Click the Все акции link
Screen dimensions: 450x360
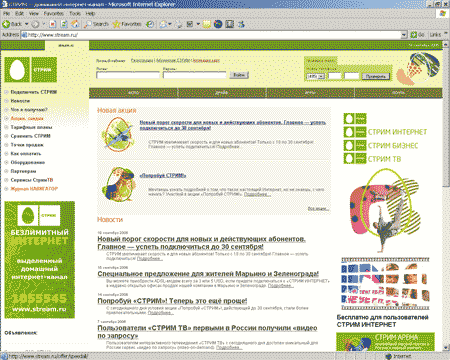coord(318,209)
